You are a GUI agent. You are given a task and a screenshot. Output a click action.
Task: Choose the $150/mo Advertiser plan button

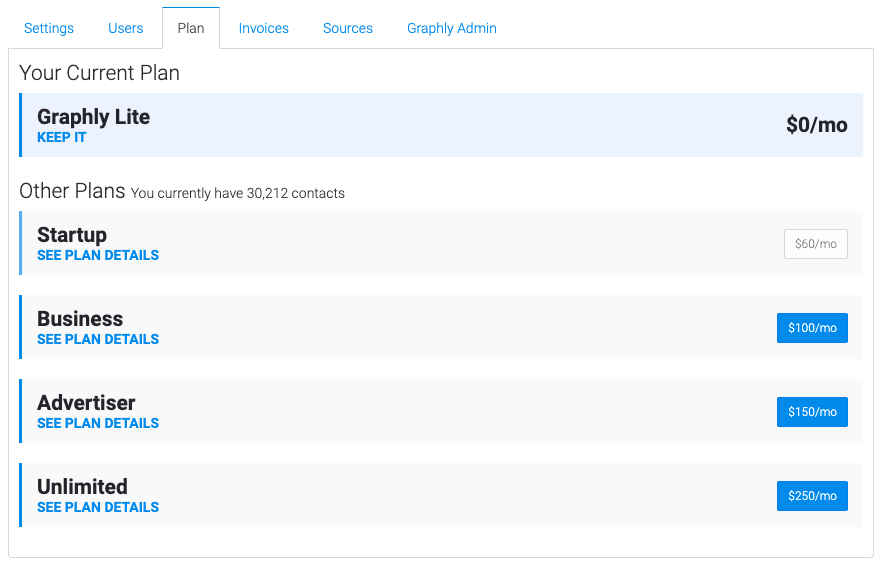point(812,412)
